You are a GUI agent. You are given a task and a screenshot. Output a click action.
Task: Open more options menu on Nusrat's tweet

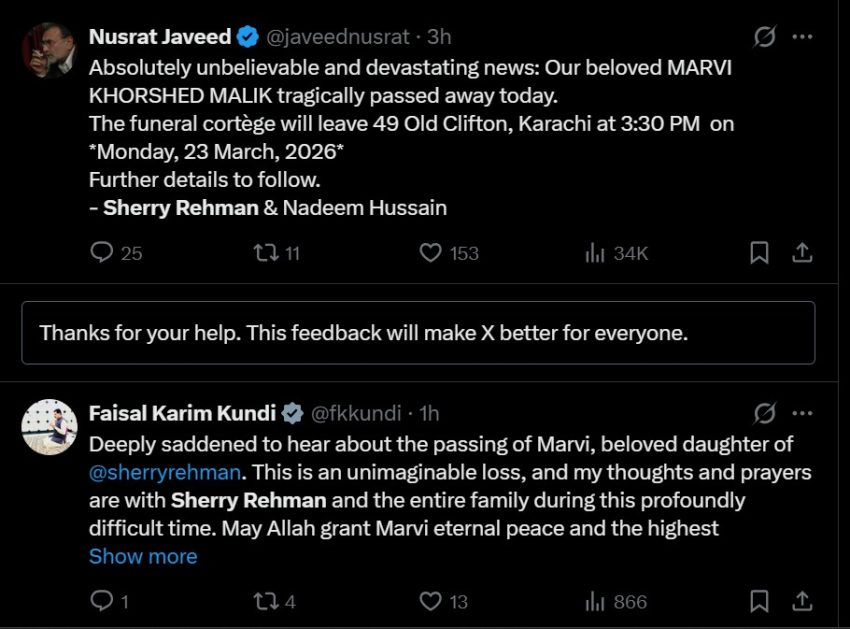coord(802,36)
